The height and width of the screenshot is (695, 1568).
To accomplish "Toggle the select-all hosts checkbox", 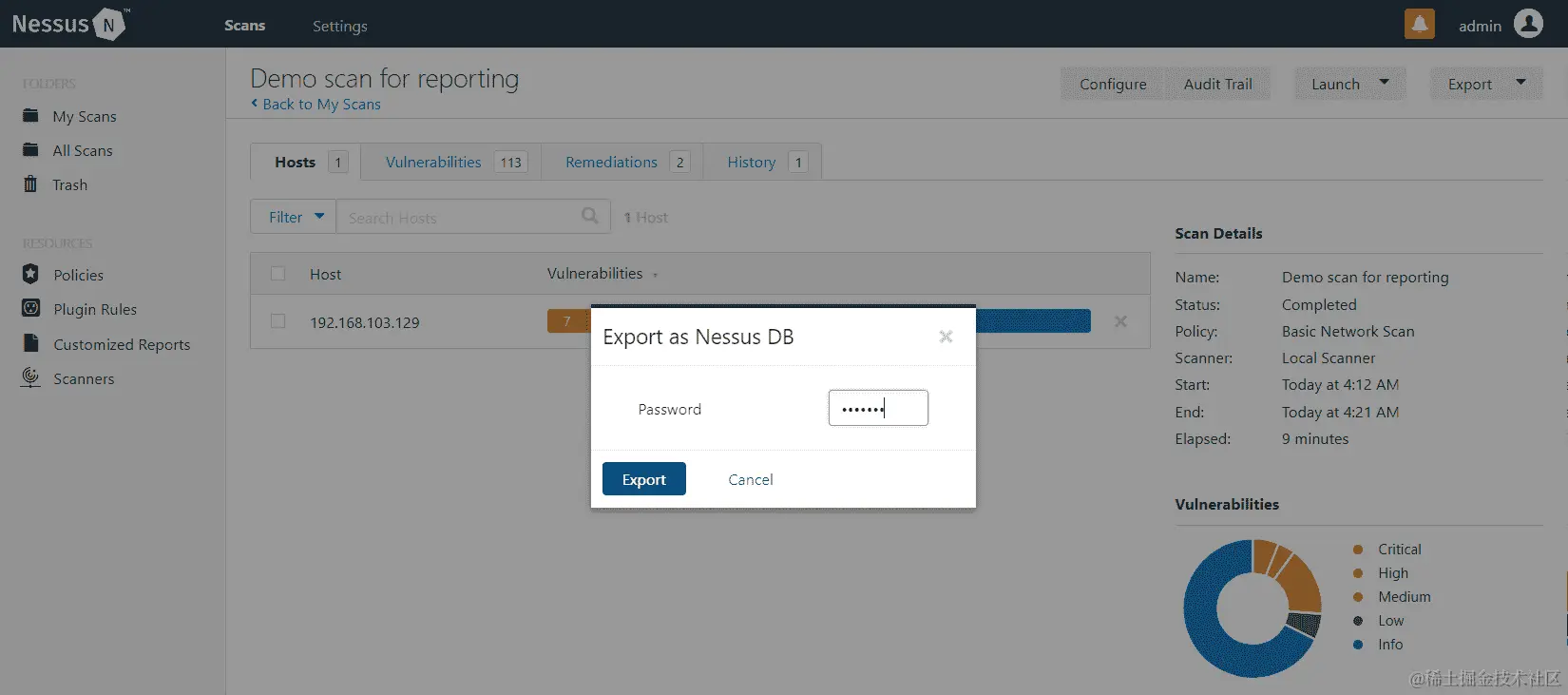I will (277, 274).
